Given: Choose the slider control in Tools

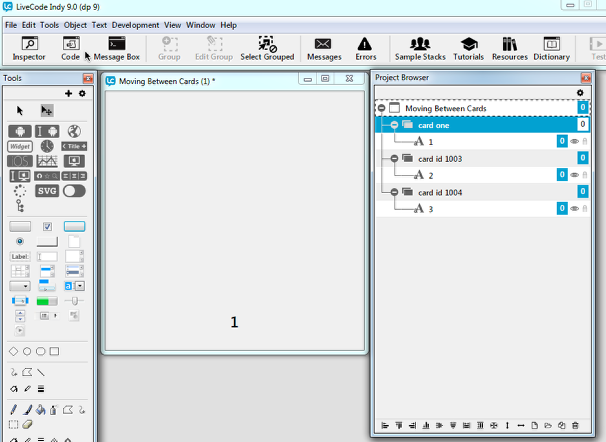Looking at the screenshot, I should tap(74, 301).
